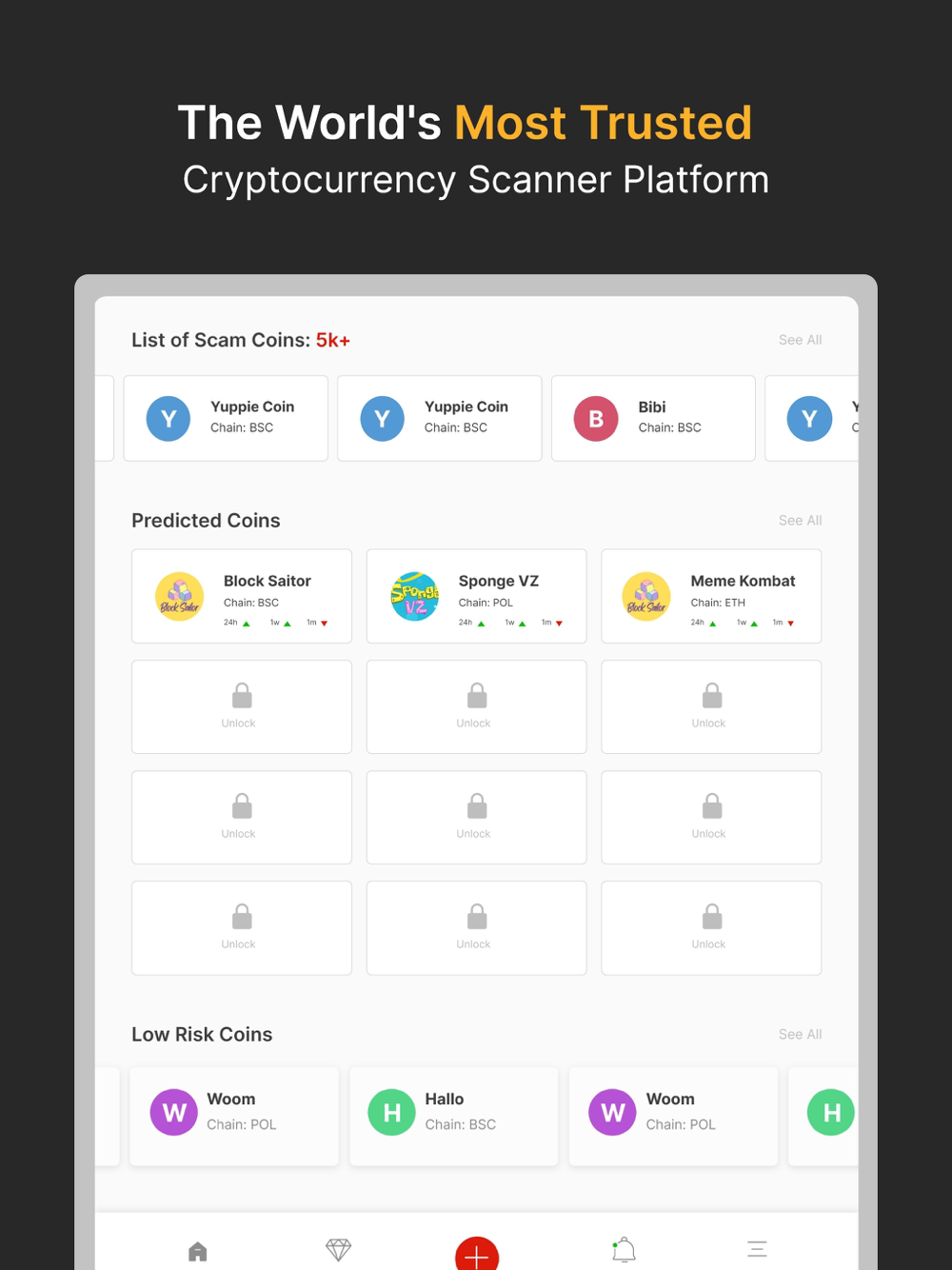Click See All for Low Risk Coins
The height and width of the screenshot is (1270, 952).
point(800,1034)
